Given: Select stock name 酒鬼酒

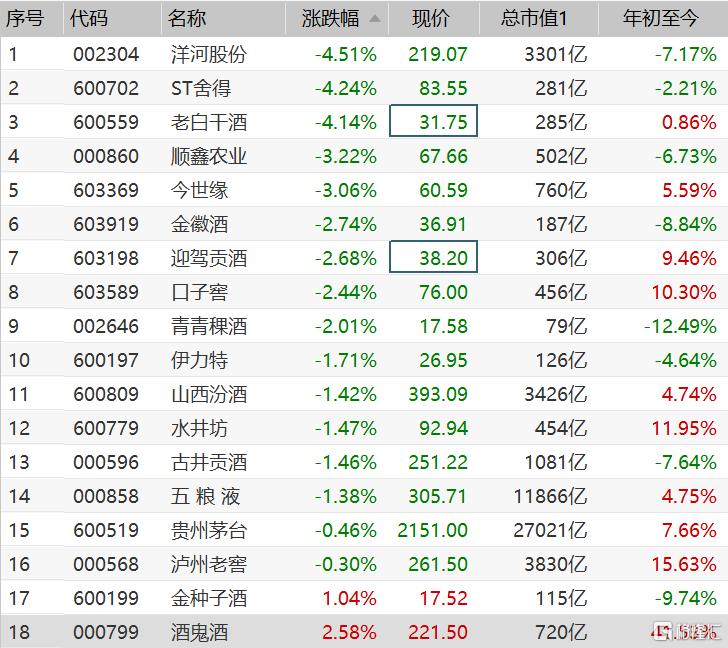Looking at the screenshot, I should pyautogui.click(x=200, y=632).
